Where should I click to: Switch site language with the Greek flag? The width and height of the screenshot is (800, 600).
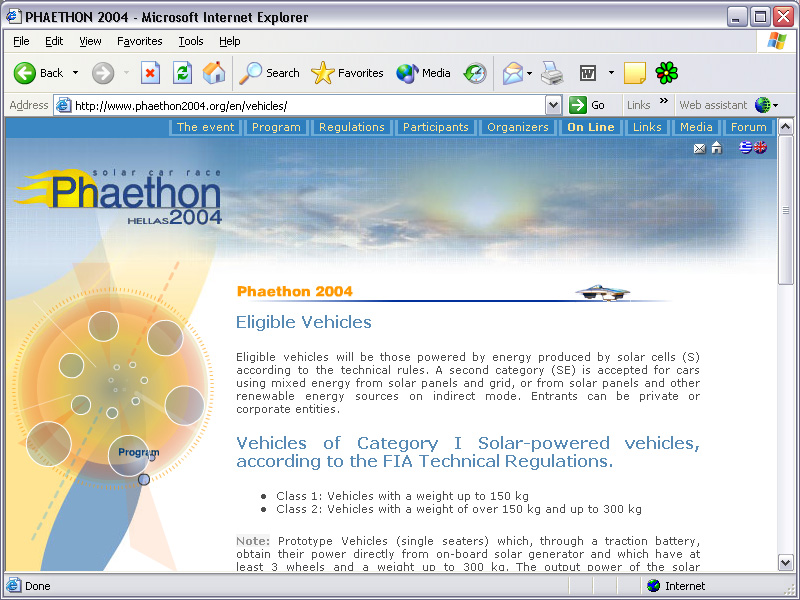click(745, 147)
